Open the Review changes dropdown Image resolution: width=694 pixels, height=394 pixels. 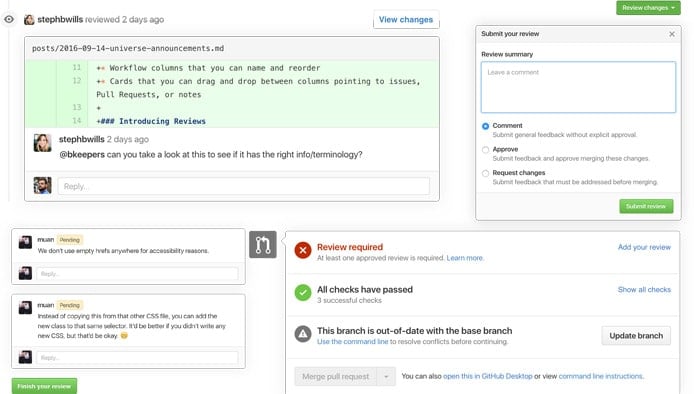[648, 8]
